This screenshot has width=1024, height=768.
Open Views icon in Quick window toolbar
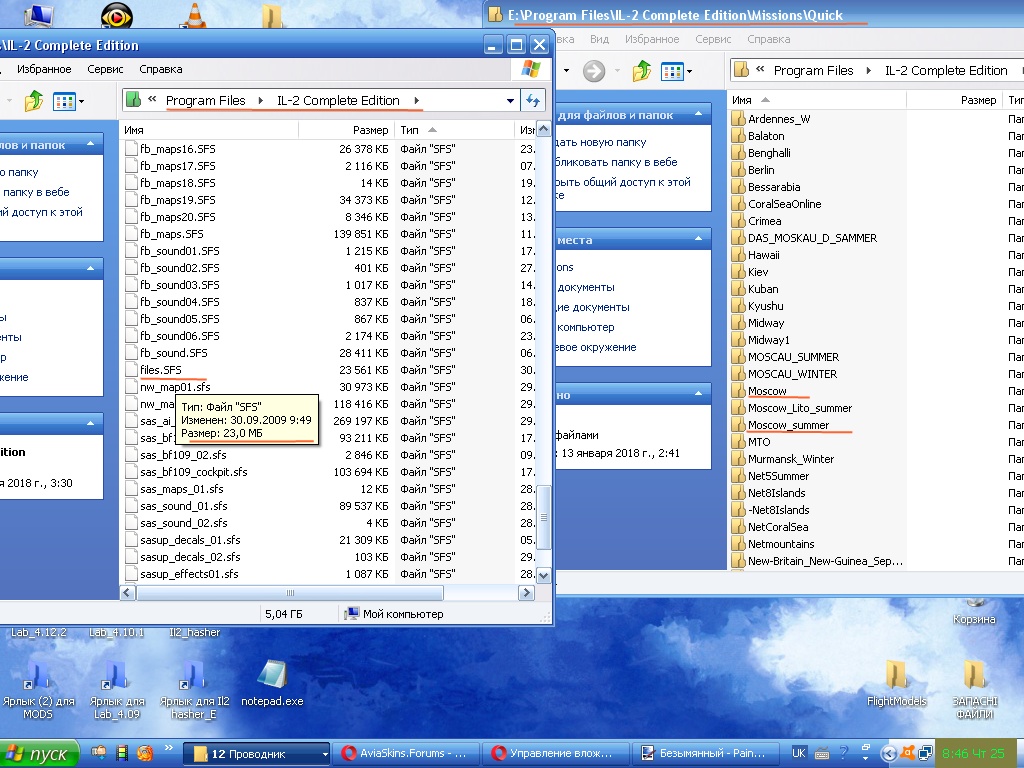click(x=672, y=71)
